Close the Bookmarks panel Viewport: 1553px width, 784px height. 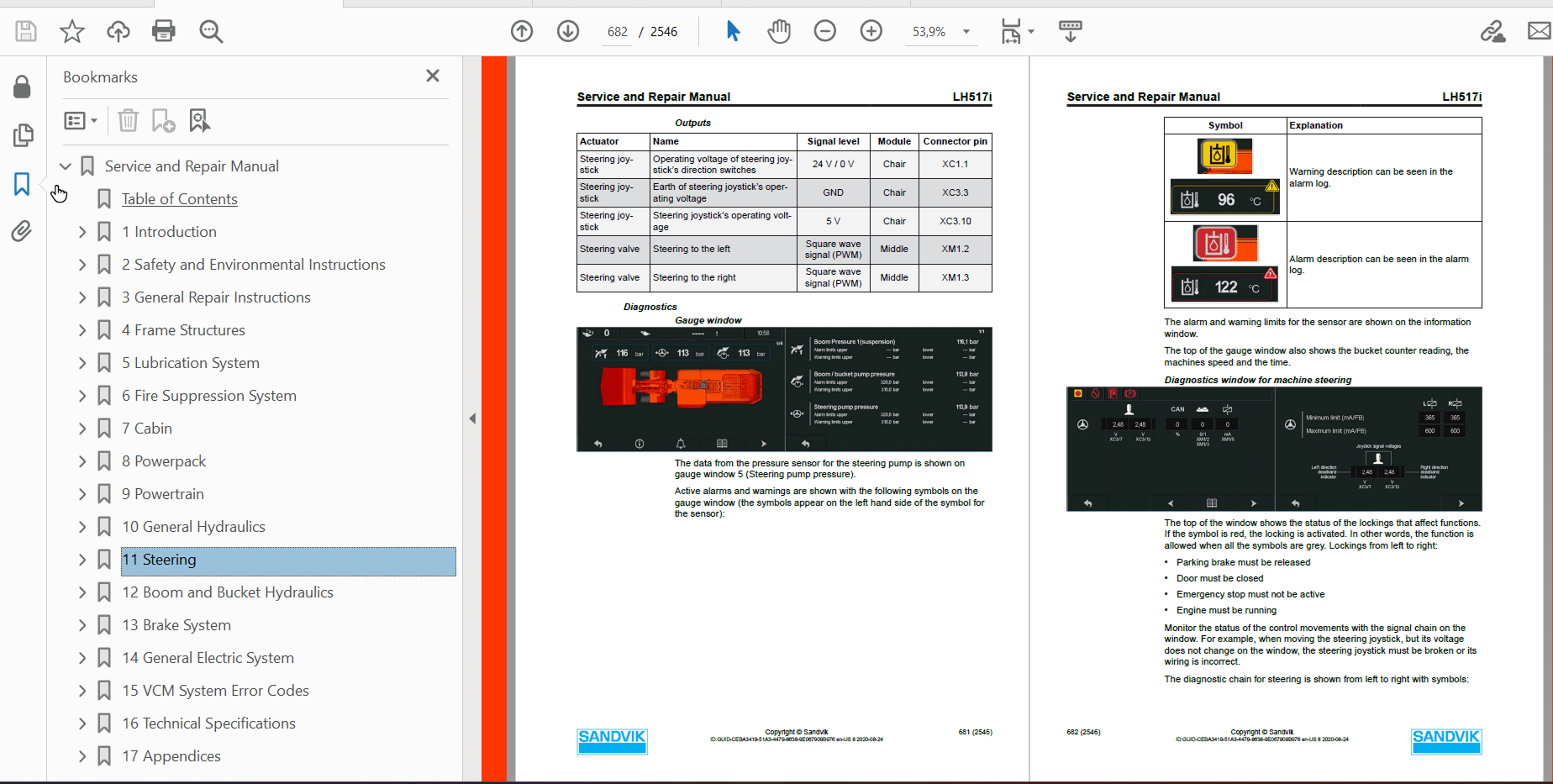click(433, 76)
